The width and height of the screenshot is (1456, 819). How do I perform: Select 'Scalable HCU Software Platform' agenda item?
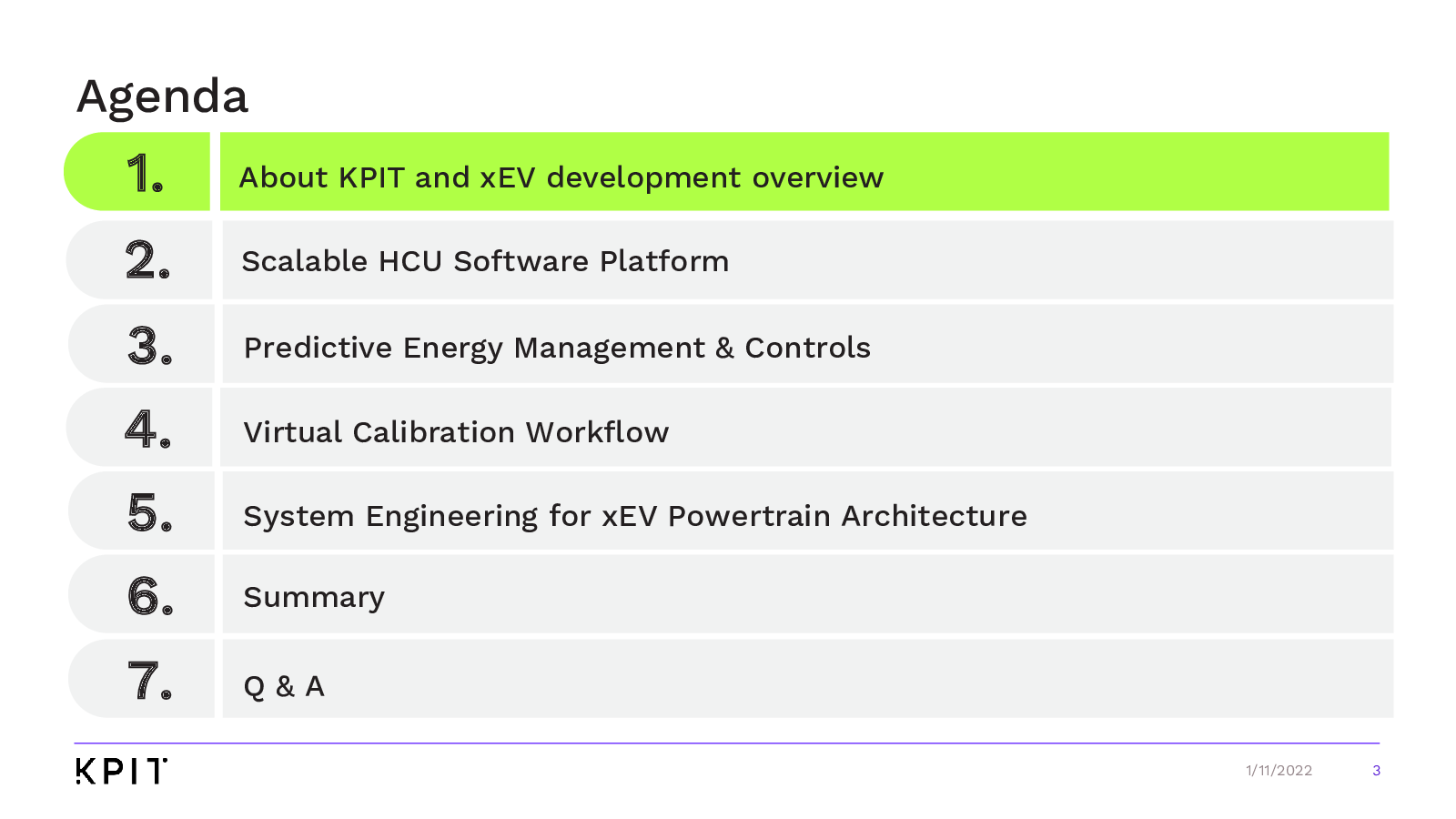point(485,261)
